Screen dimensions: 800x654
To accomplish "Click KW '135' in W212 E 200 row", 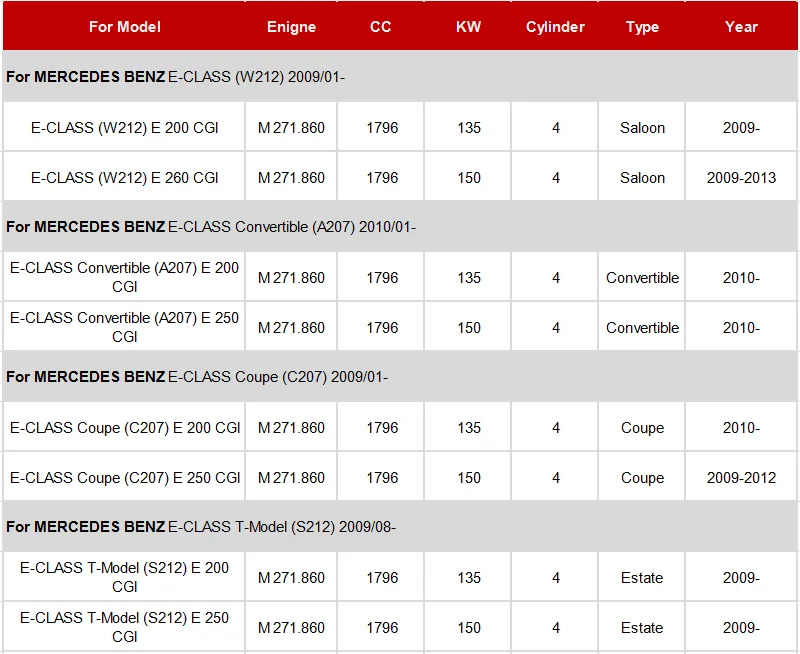I will tap(469, 128).
